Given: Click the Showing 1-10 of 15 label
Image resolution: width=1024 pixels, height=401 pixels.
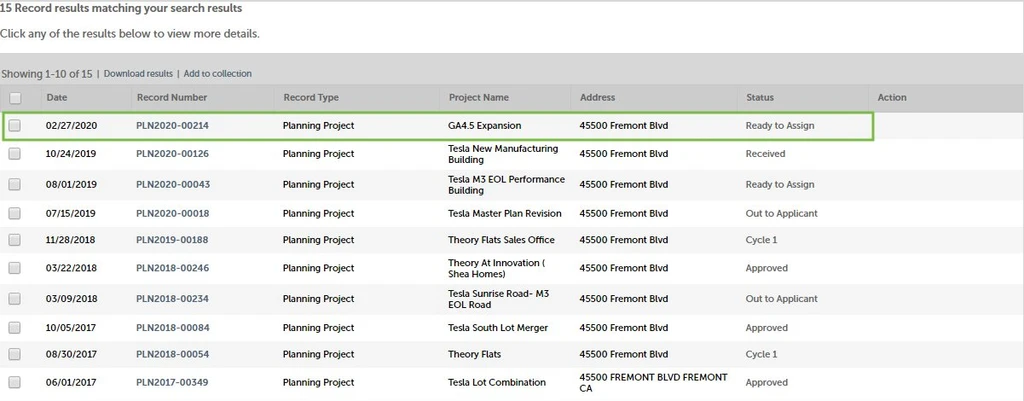Looking at the screenshot, I should click(x=46, y=74).
